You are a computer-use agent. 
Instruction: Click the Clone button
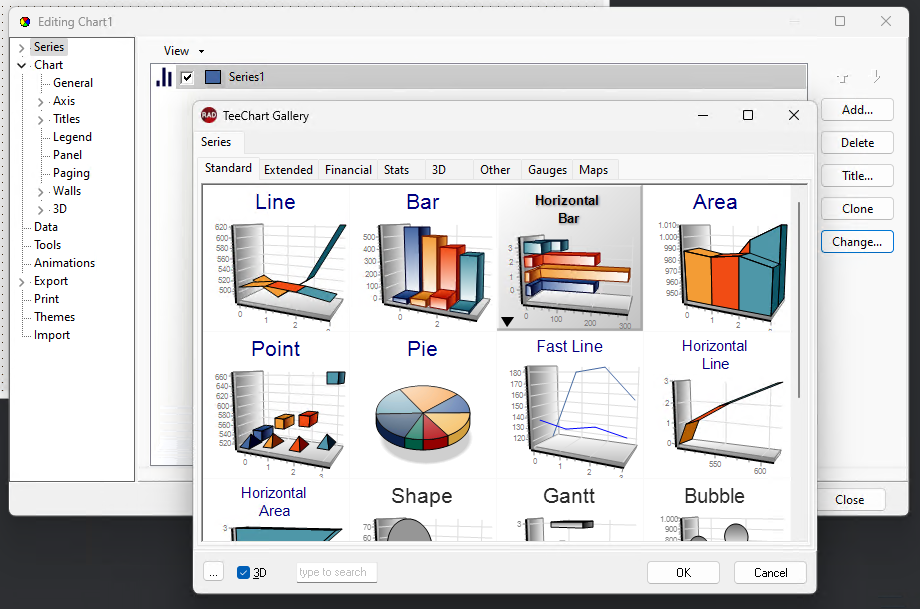857,209
